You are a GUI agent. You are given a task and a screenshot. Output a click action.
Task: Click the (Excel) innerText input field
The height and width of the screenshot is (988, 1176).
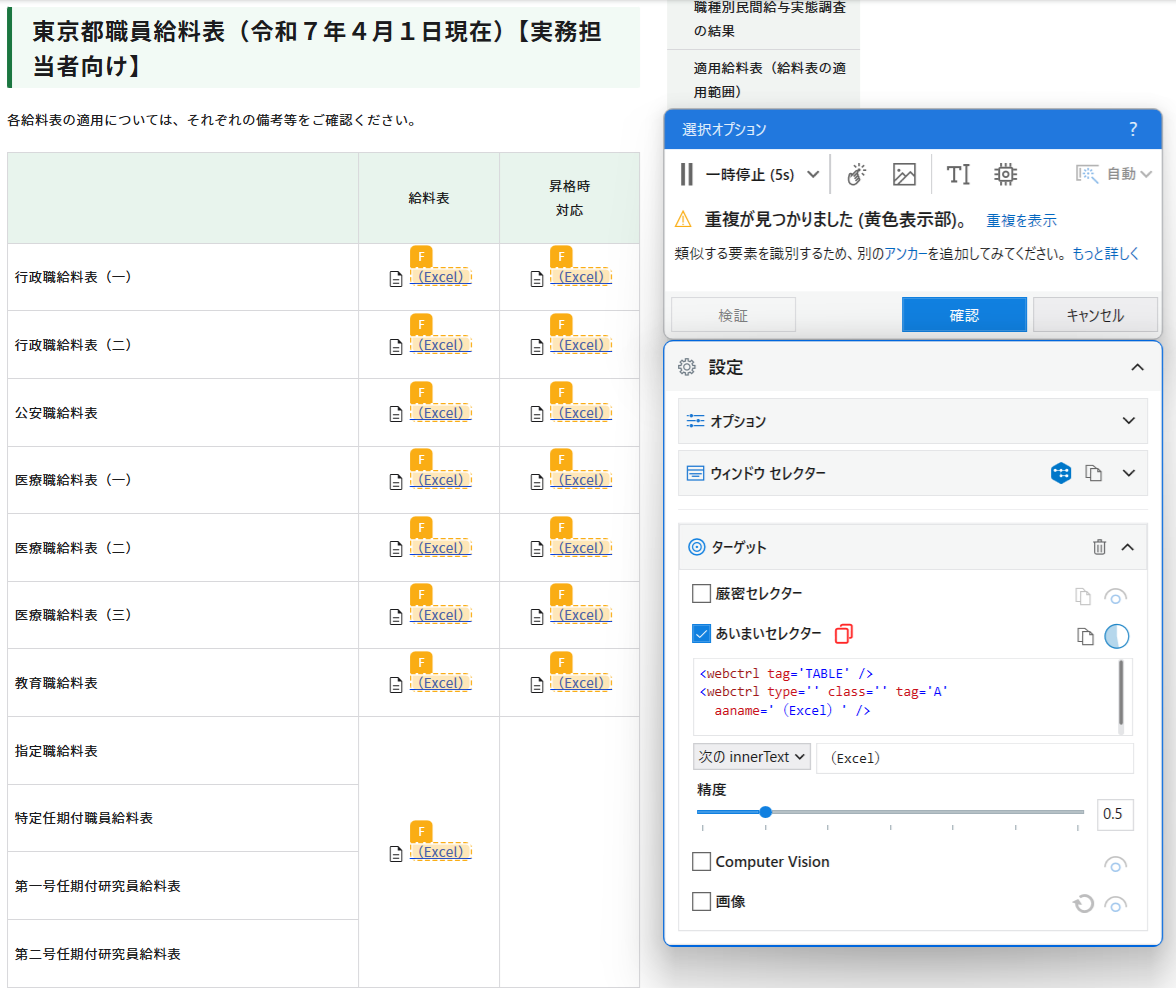(x=974, y=758)
